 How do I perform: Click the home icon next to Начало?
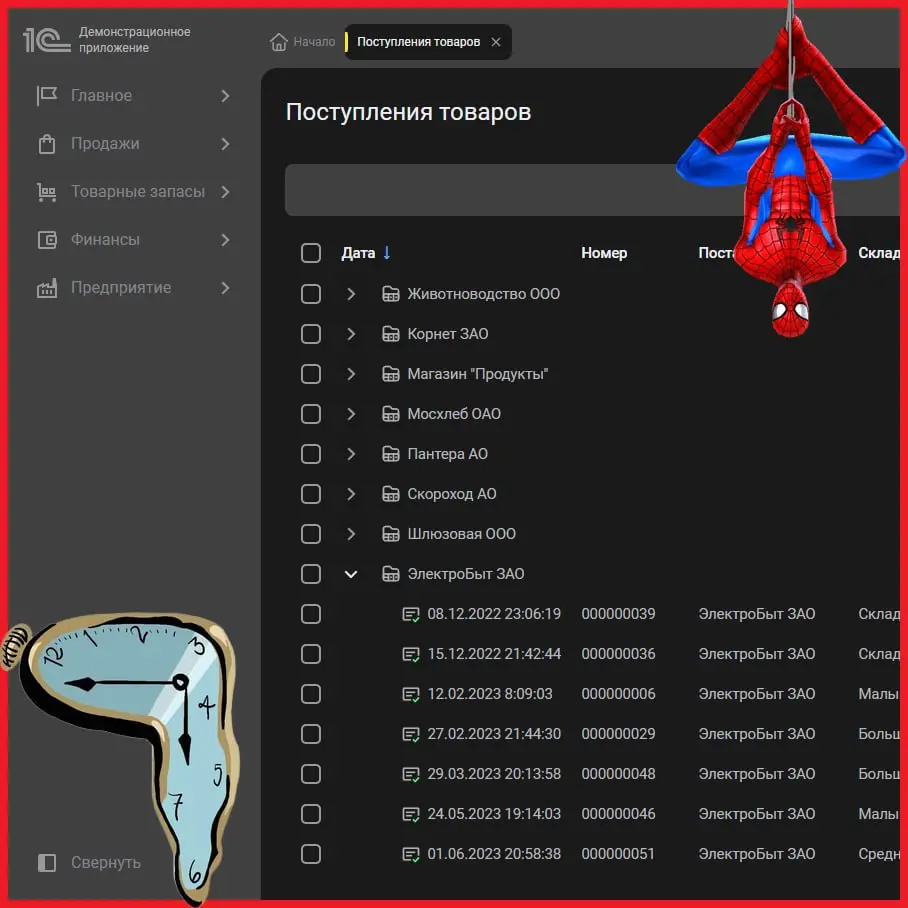coord(279,42)
